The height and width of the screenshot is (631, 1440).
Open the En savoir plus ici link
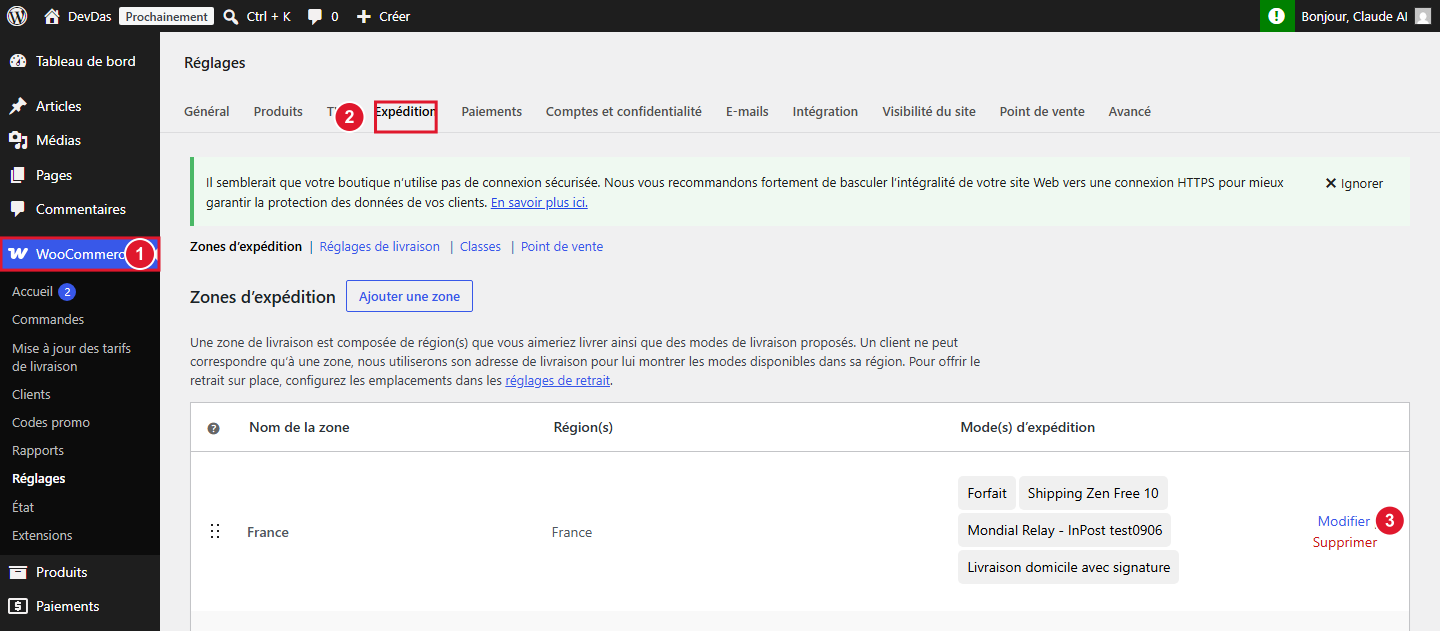(x=539, y=202)
